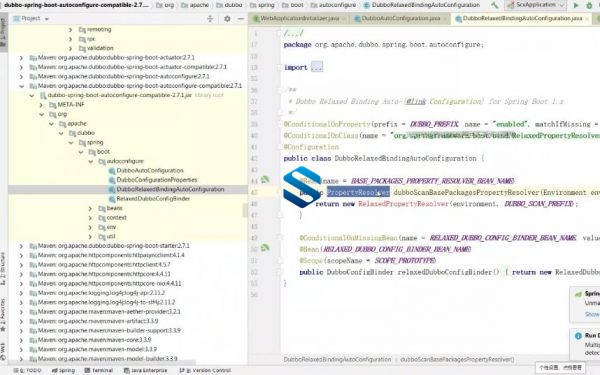Image resolution: width=600 pixels, height=375 pixels.
Task: Select the util package in tree
Action: click(111, 236)
